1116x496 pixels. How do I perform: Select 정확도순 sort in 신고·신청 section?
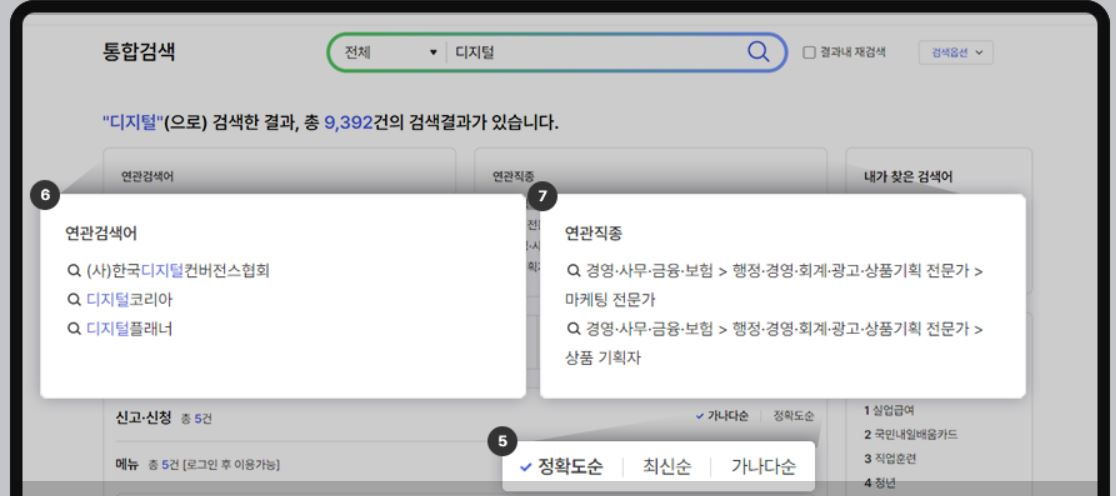pos(794,416)
